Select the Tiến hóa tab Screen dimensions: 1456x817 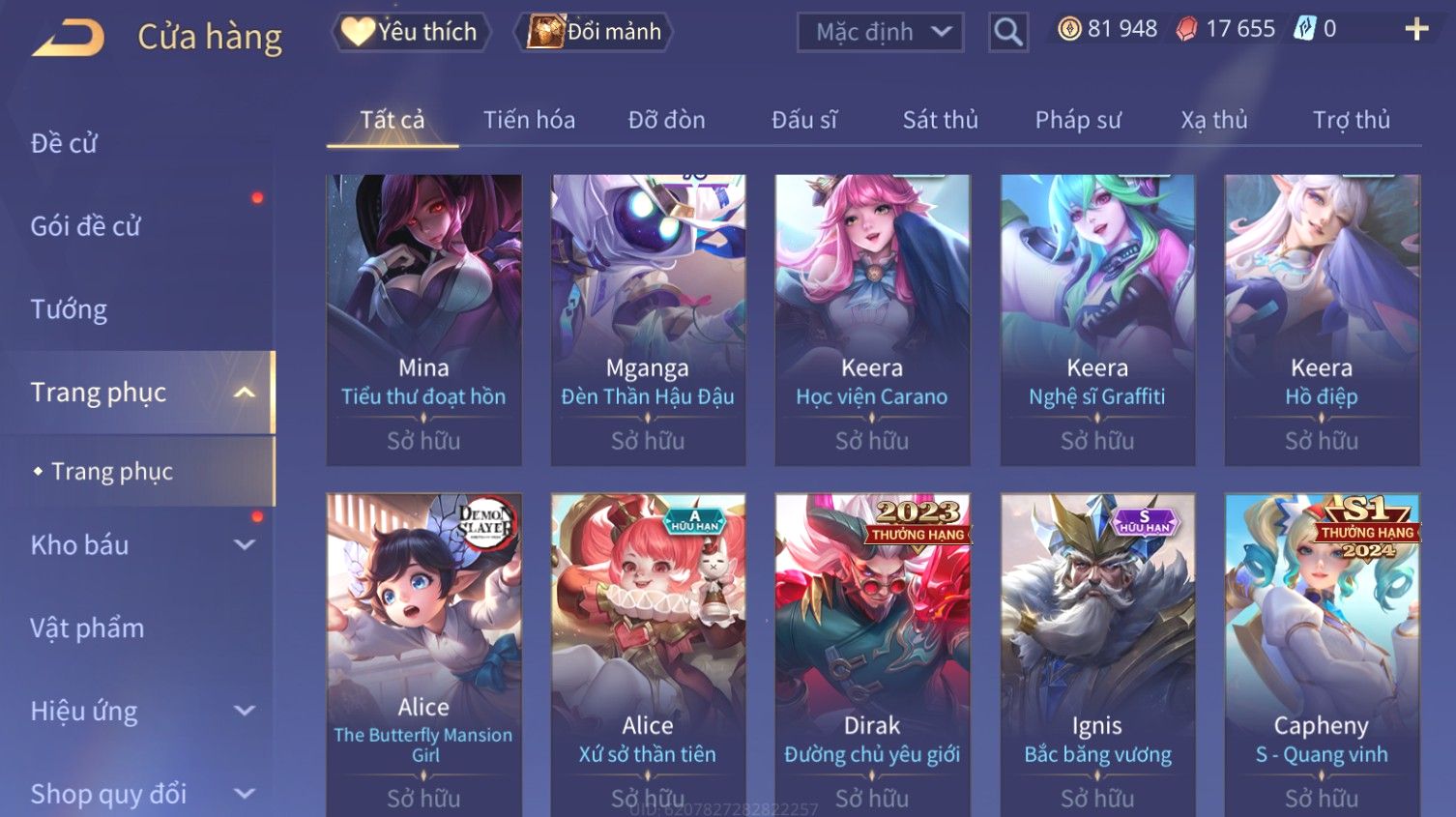[x=529, y=120]
